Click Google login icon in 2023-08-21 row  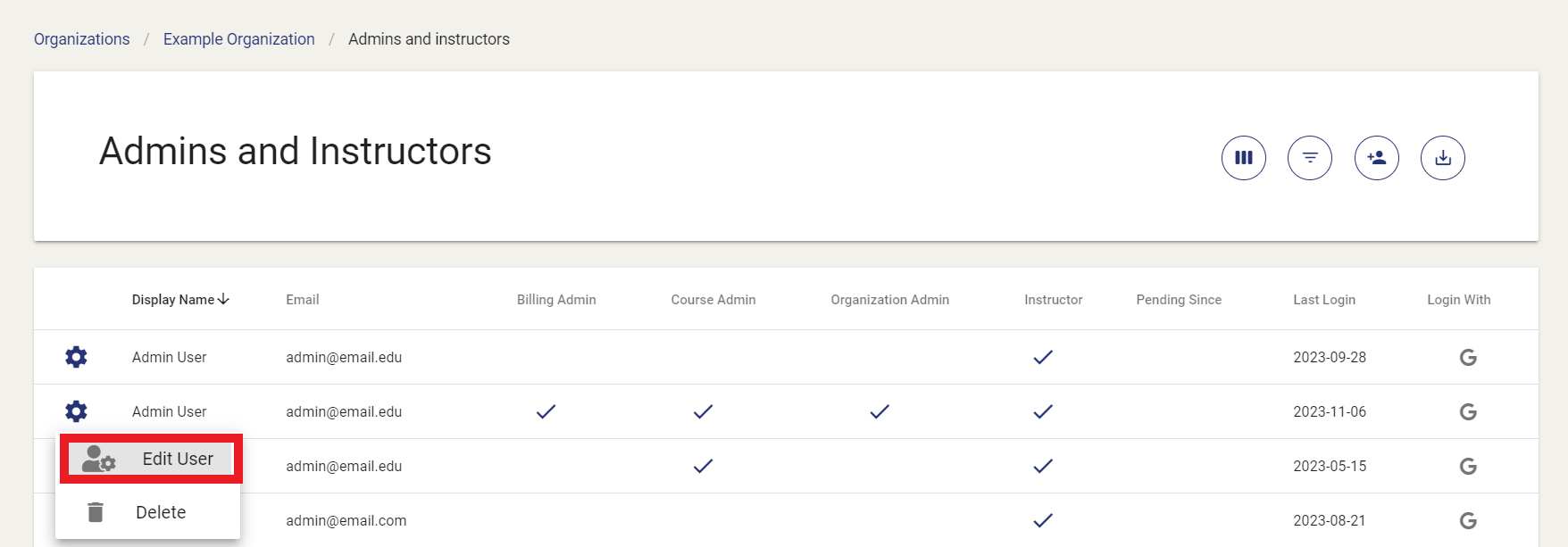[1468, 521]
